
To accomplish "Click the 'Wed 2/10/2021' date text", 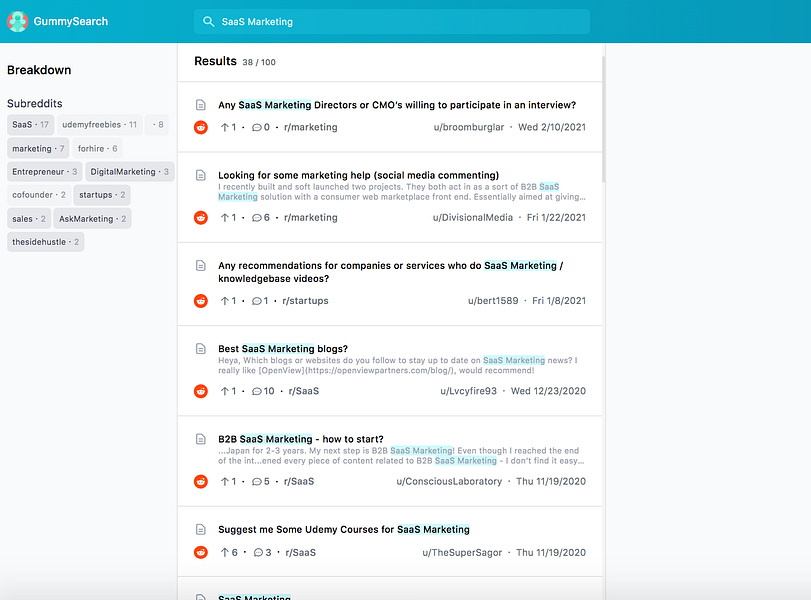I will [552, 127].
